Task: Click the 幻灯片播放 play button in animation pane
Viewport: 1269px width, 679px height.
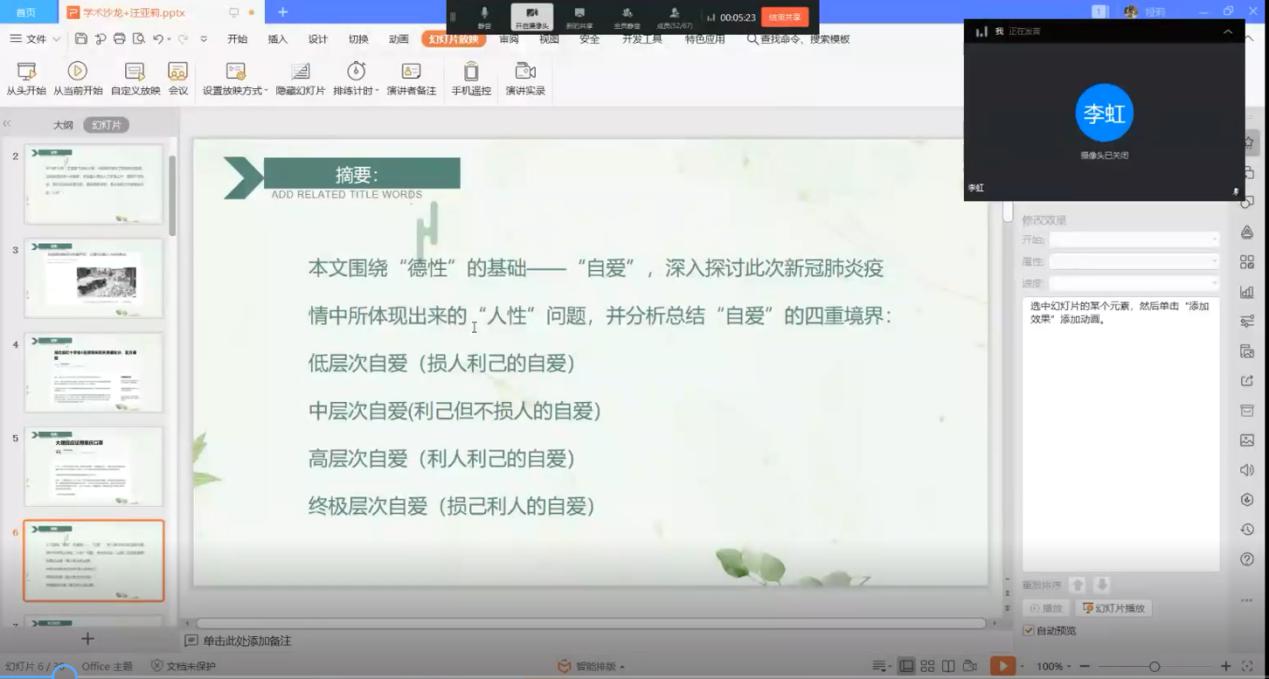Action: click(1115, 607)
